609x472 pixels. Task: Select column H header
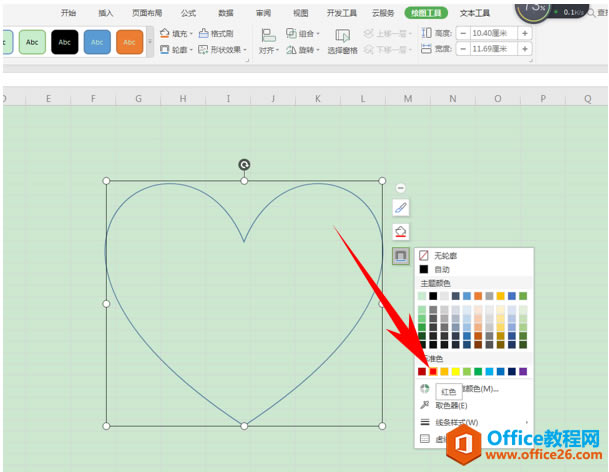183,99
